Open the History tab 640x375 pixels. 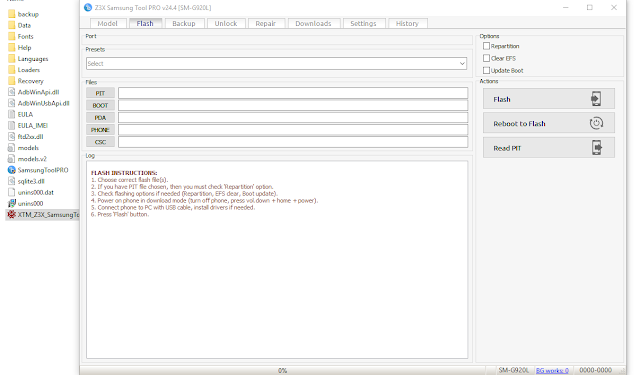coord(407,24)
